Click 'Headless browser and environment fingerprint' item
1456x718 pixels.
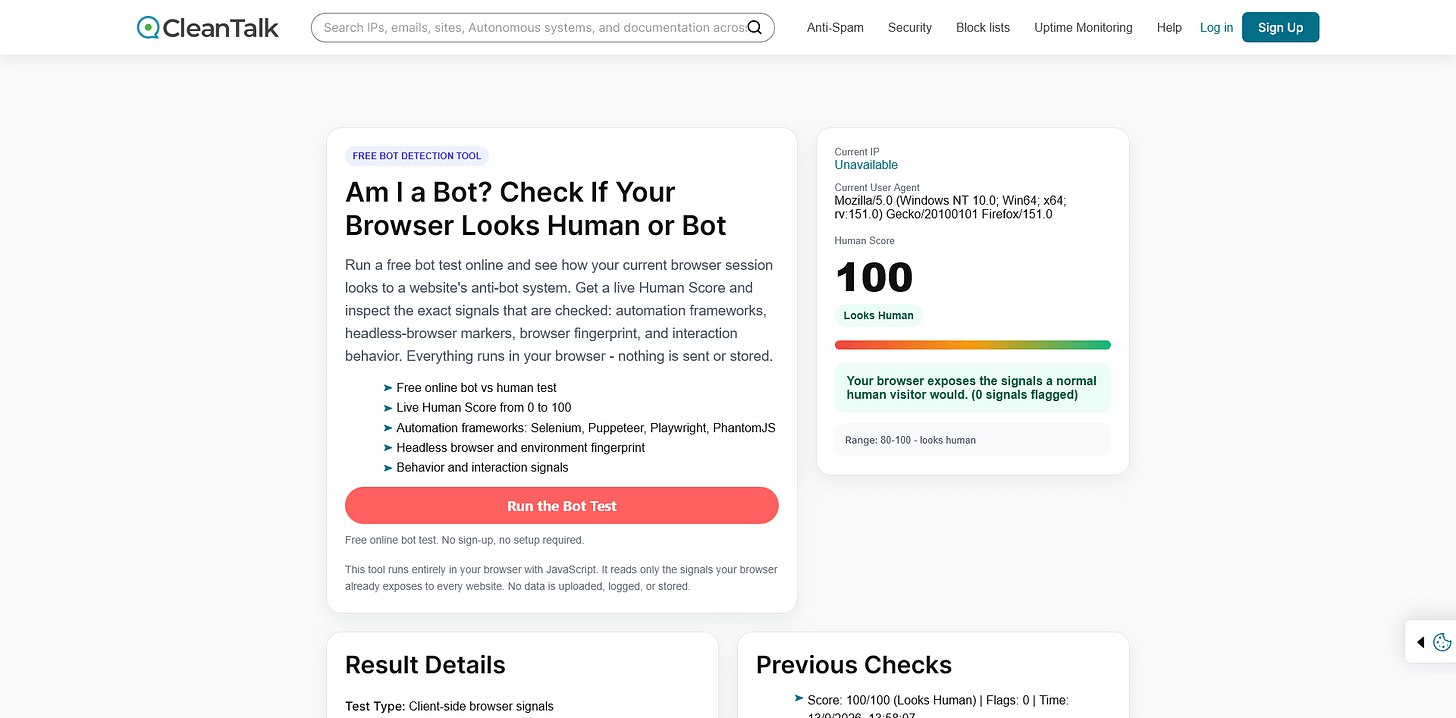pyautogui.click(x=520, y=448)
